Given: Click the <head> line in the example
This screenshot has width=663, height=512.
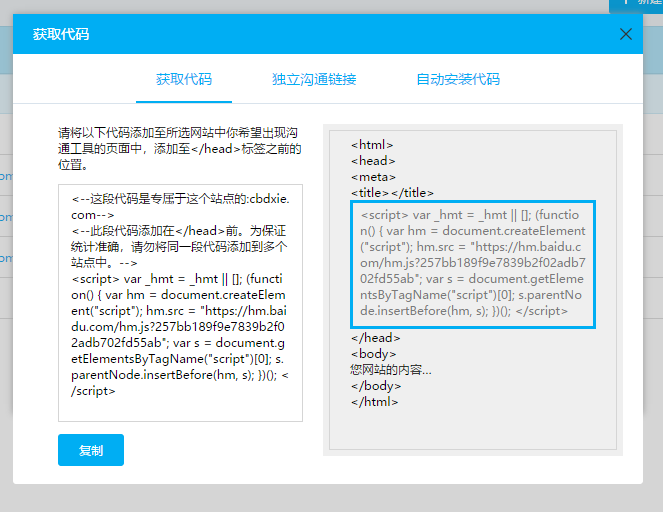Looking at the screenshot, I should pos(373,161).
